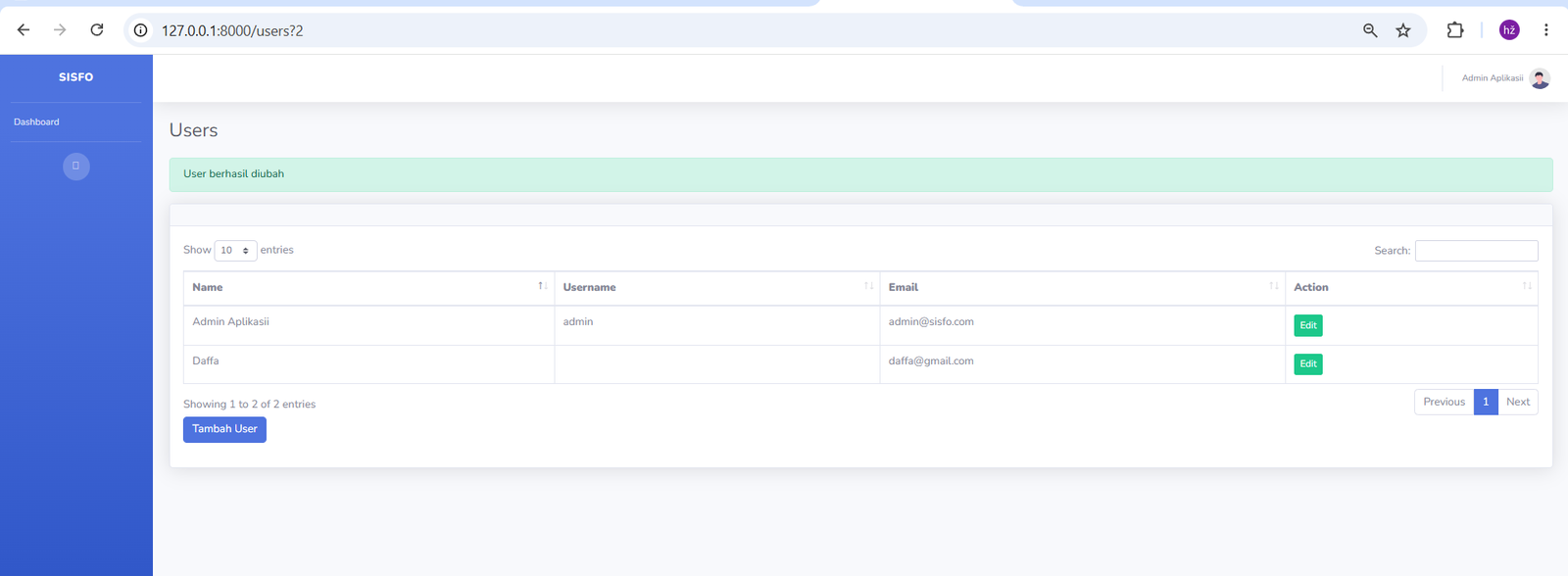Image resolution: width=1568 pixels, height=576 pixels.
Task: Edit the Daffa user
Action: click(x=1308, y=364)
